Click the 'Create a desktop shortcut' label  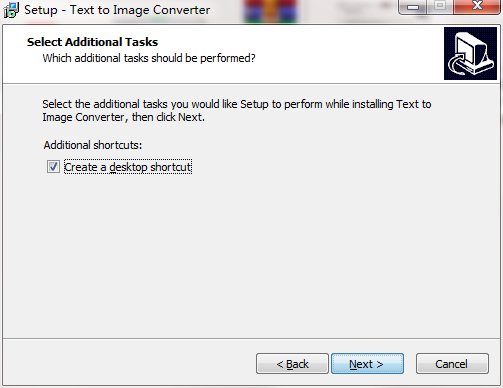pyautogui.click(x=128, y=167)
